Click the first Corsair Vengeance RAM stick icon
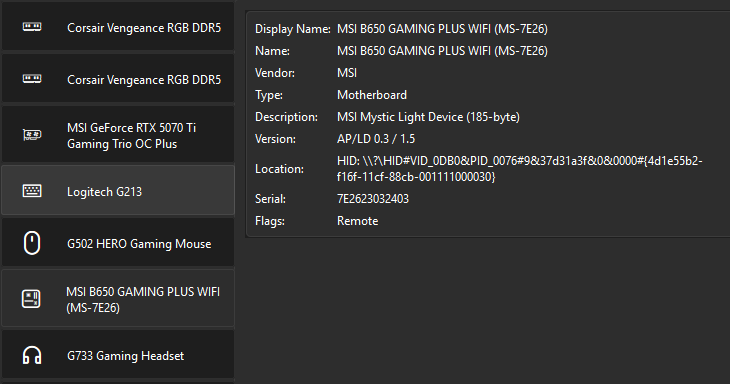Viewport: 730px width, 384px height. pyautogui.click(x=32, y=27)
